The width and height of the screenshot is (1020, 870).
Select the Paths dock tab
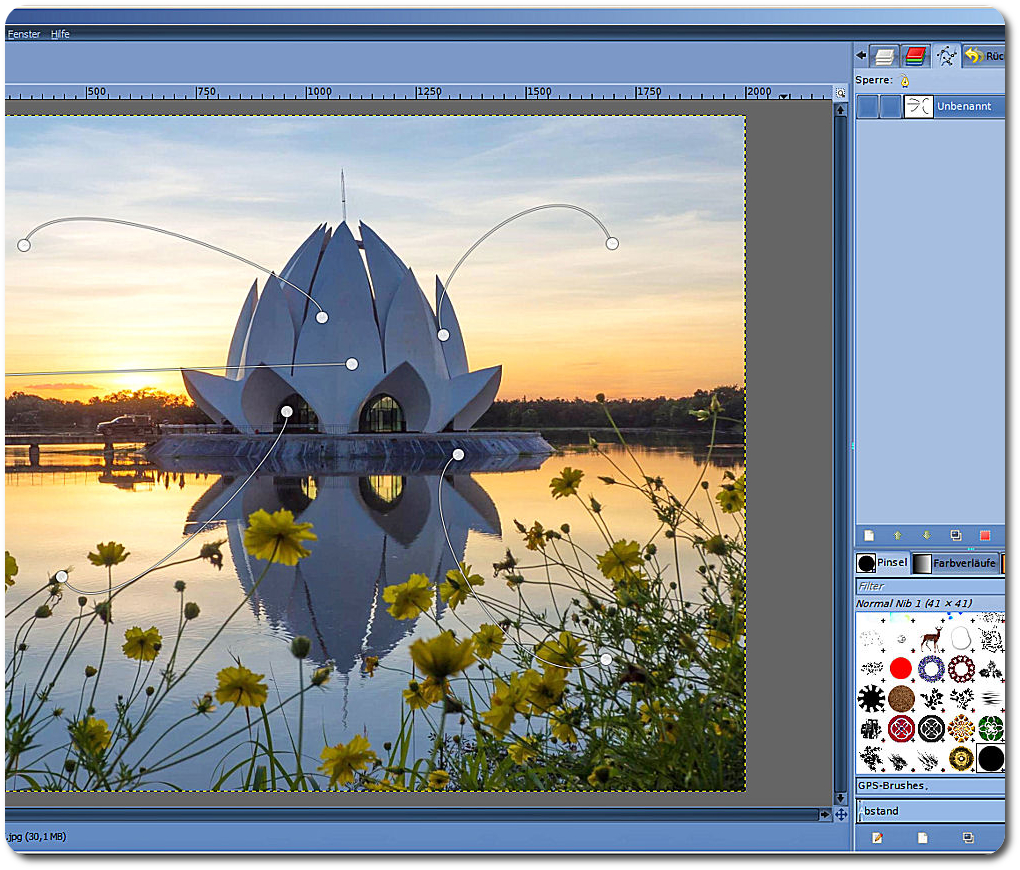pos(946,56)
